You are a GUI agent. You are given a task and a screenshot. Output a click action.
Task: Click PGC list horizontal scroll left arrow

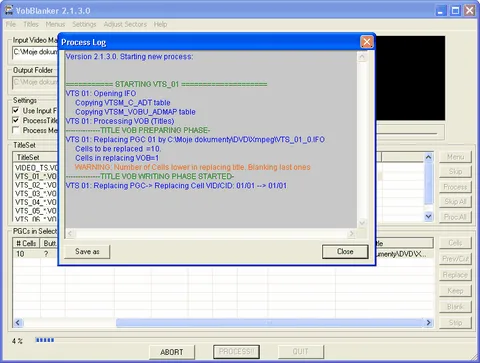[x=18, y=323]
